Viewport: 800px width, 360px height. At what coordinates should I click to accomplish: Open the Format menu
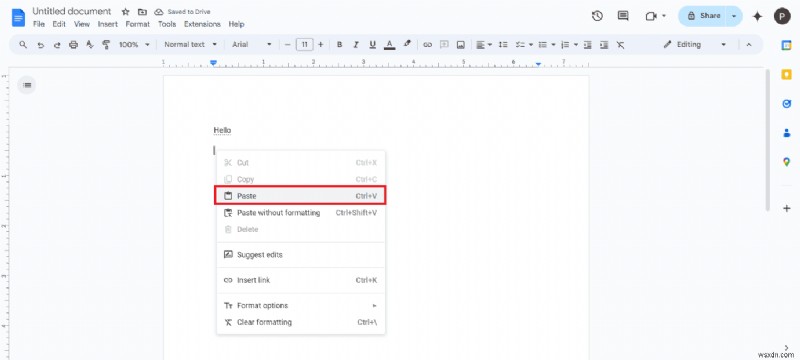[x=138, y=24]
